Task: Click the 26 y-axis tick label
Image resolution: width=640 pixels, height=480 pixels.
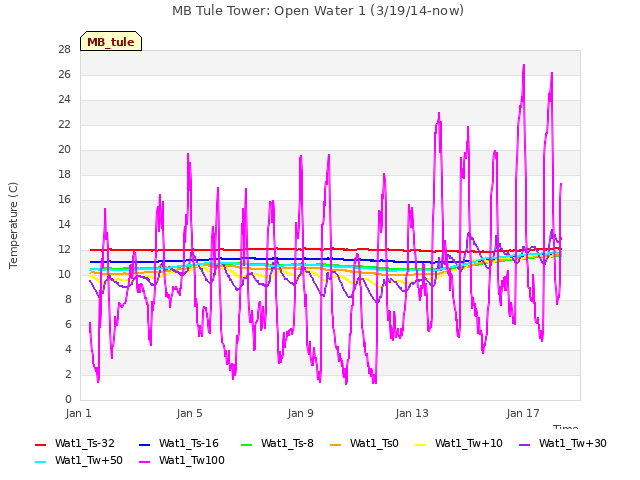Action: 64,74
